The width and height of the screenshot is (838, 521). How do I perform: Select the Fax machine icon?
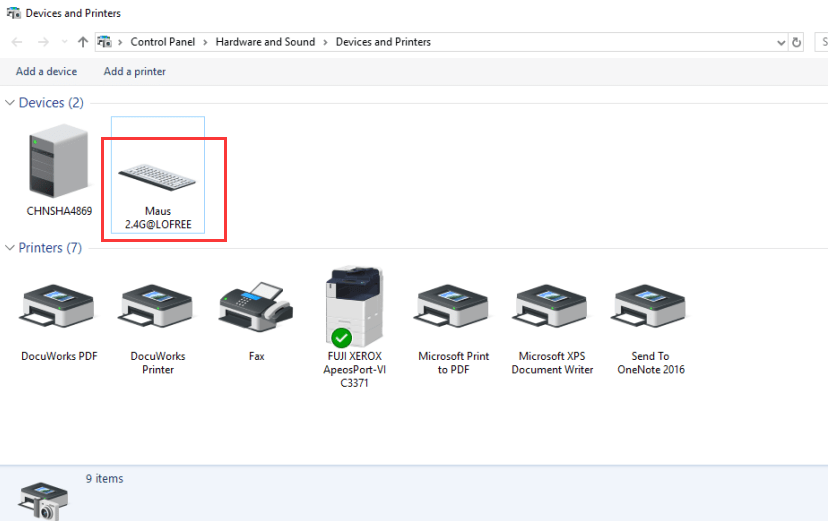tap(255, 306)
